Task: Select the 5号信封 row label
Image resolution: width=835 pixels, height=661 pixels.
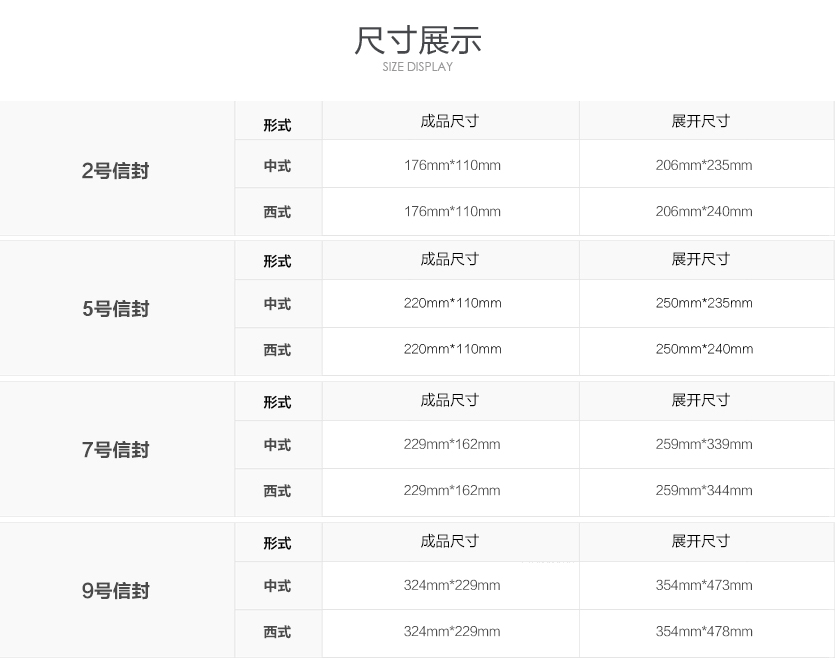Action: [116, 309]
